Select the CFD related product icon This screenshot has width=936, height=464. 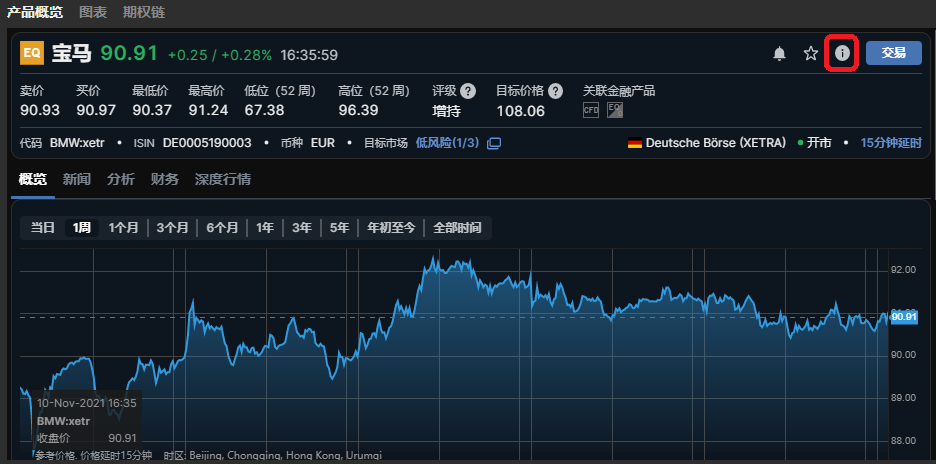(590, 110)
